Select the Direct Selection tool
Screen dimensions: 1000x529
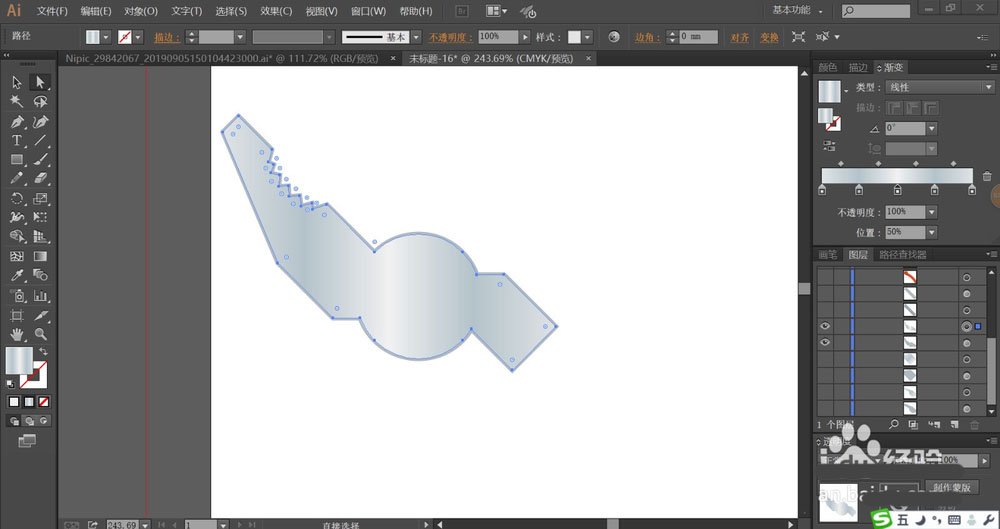tap(40, 82)
